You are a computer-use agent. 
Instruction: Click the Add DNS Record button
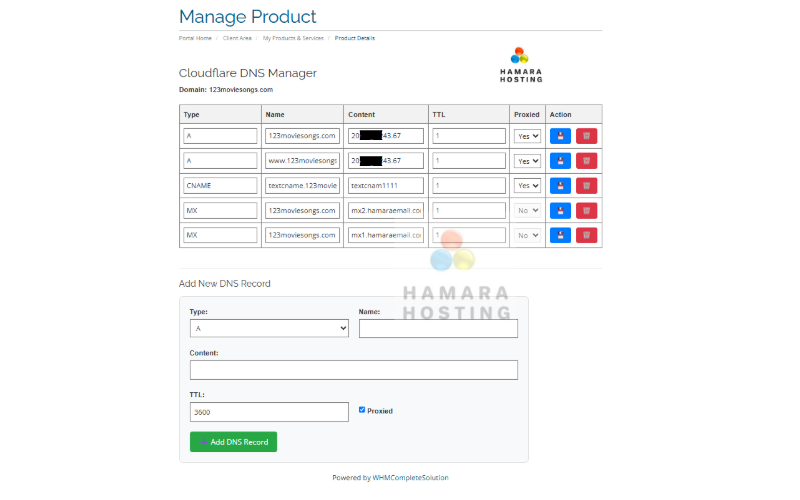click(233, 442)
